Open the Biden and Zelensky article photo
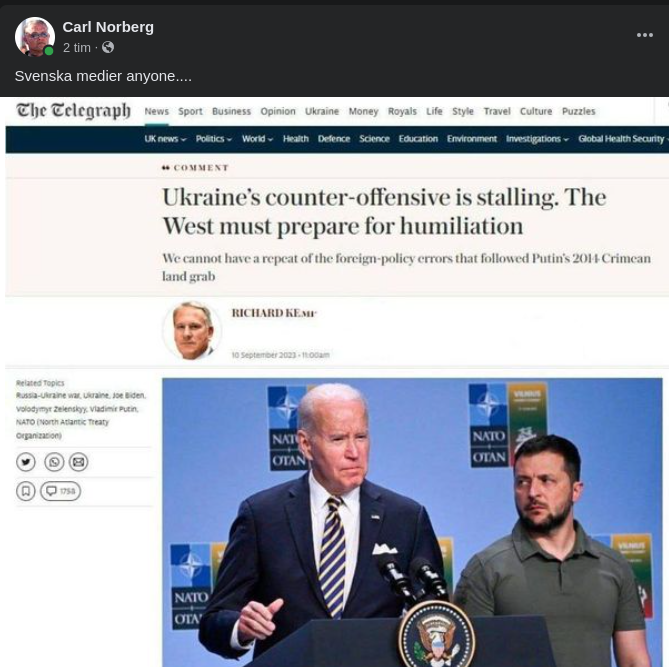The image size is (669, 667). coord(412,522)
